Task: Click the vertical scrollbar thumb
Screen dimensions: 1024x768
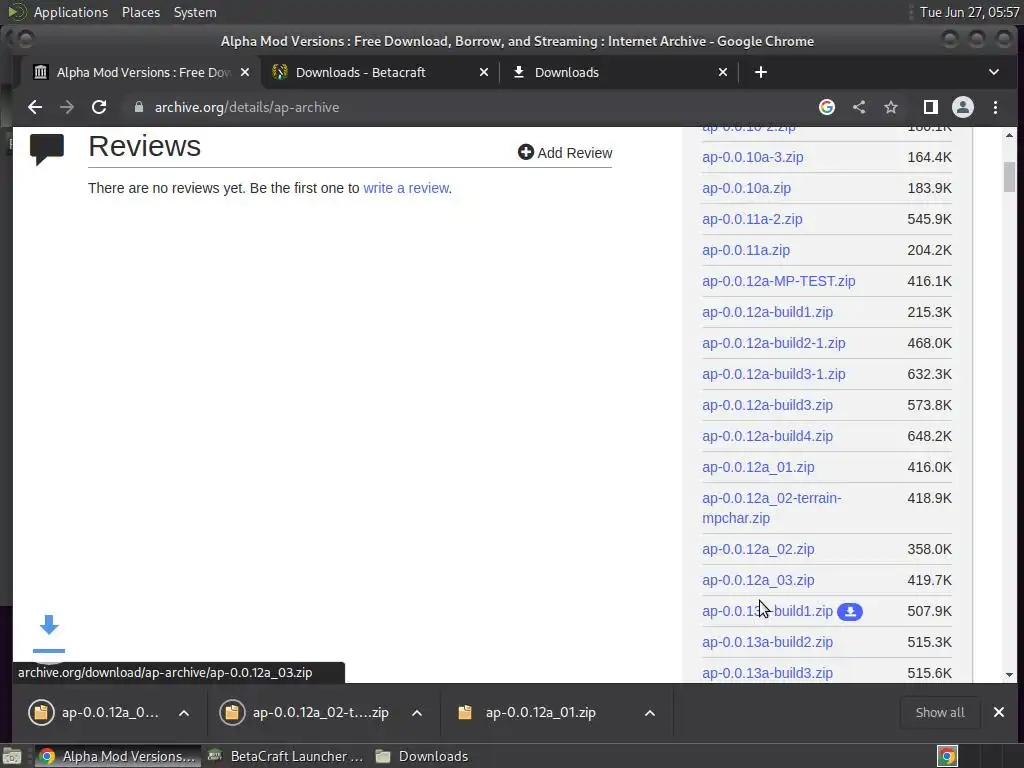Action: click(x=1010, y=177)
